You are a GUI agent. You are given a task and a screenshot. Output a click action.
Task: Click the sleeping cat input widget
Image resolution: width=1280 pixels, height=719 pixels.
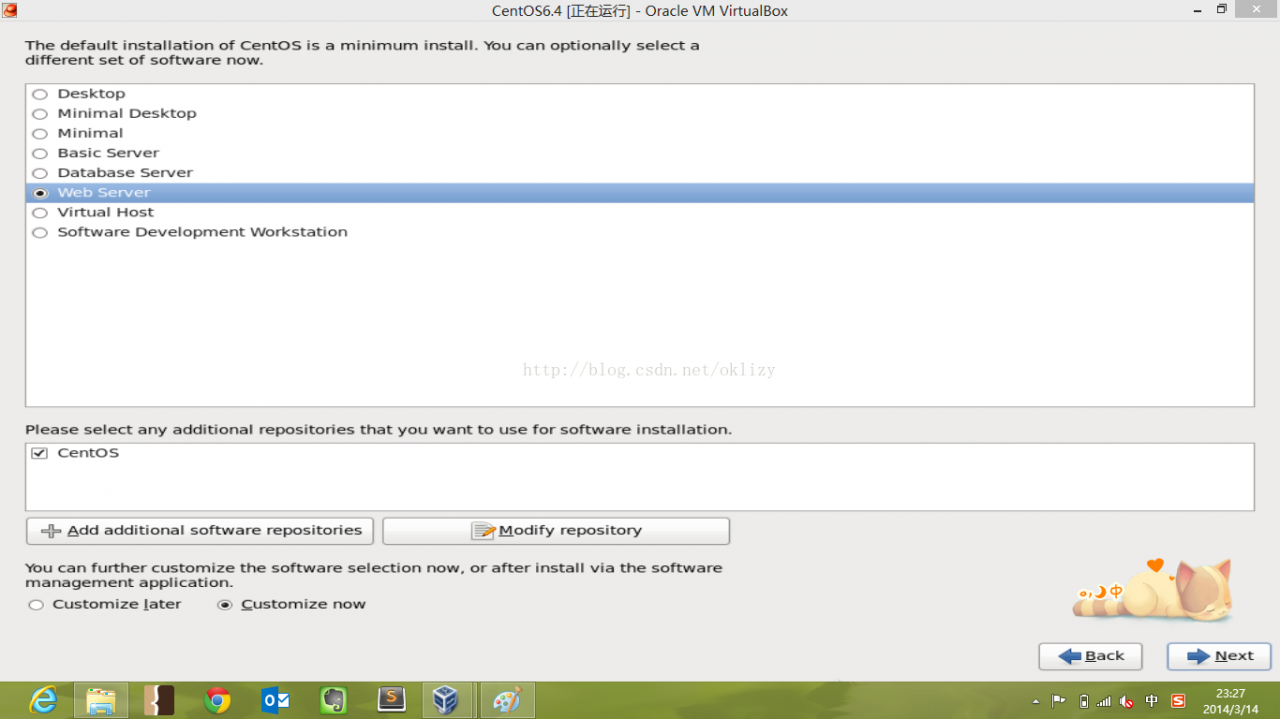point(1154,590)
